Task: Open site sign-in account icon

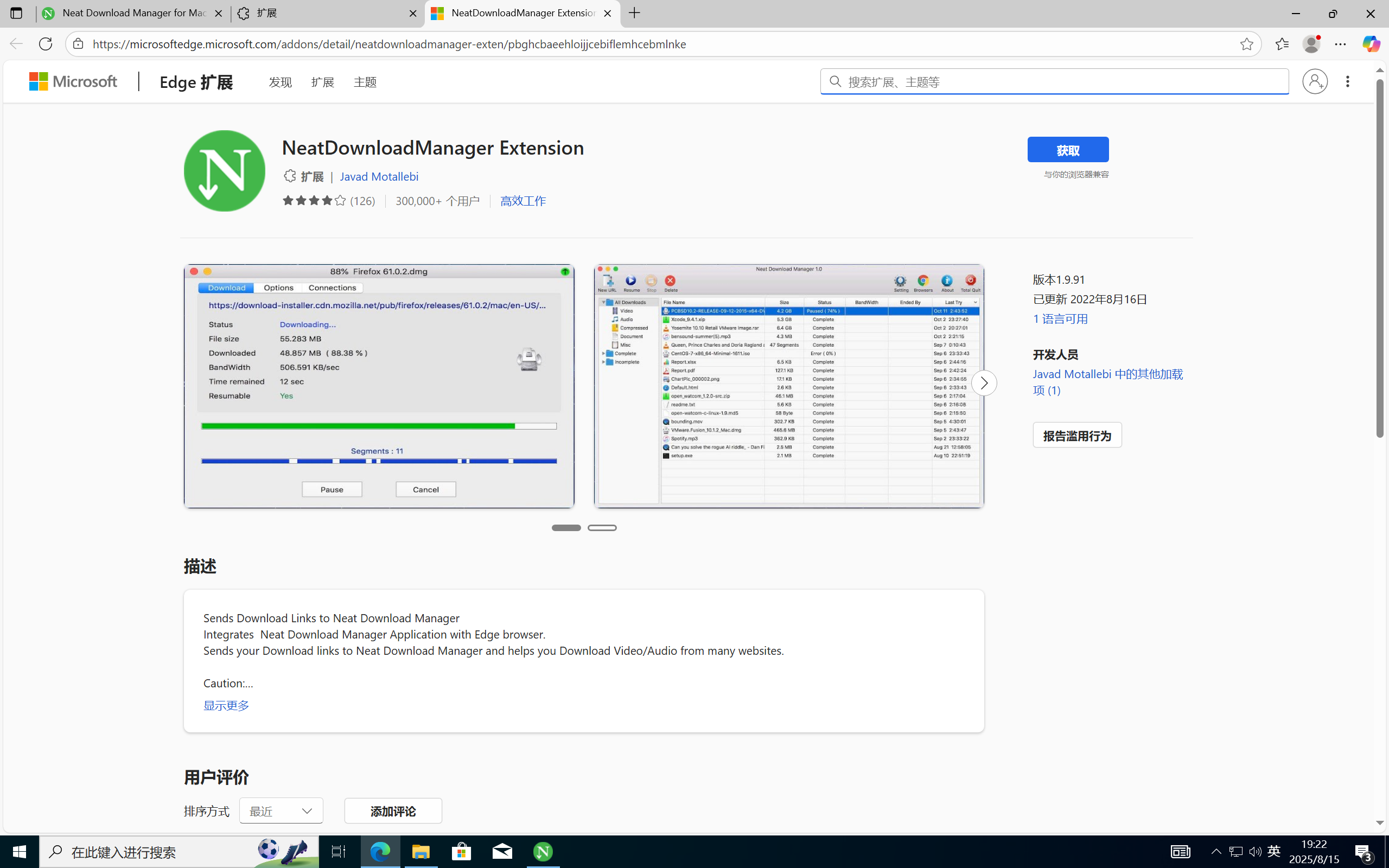Action: point(1314,81)
